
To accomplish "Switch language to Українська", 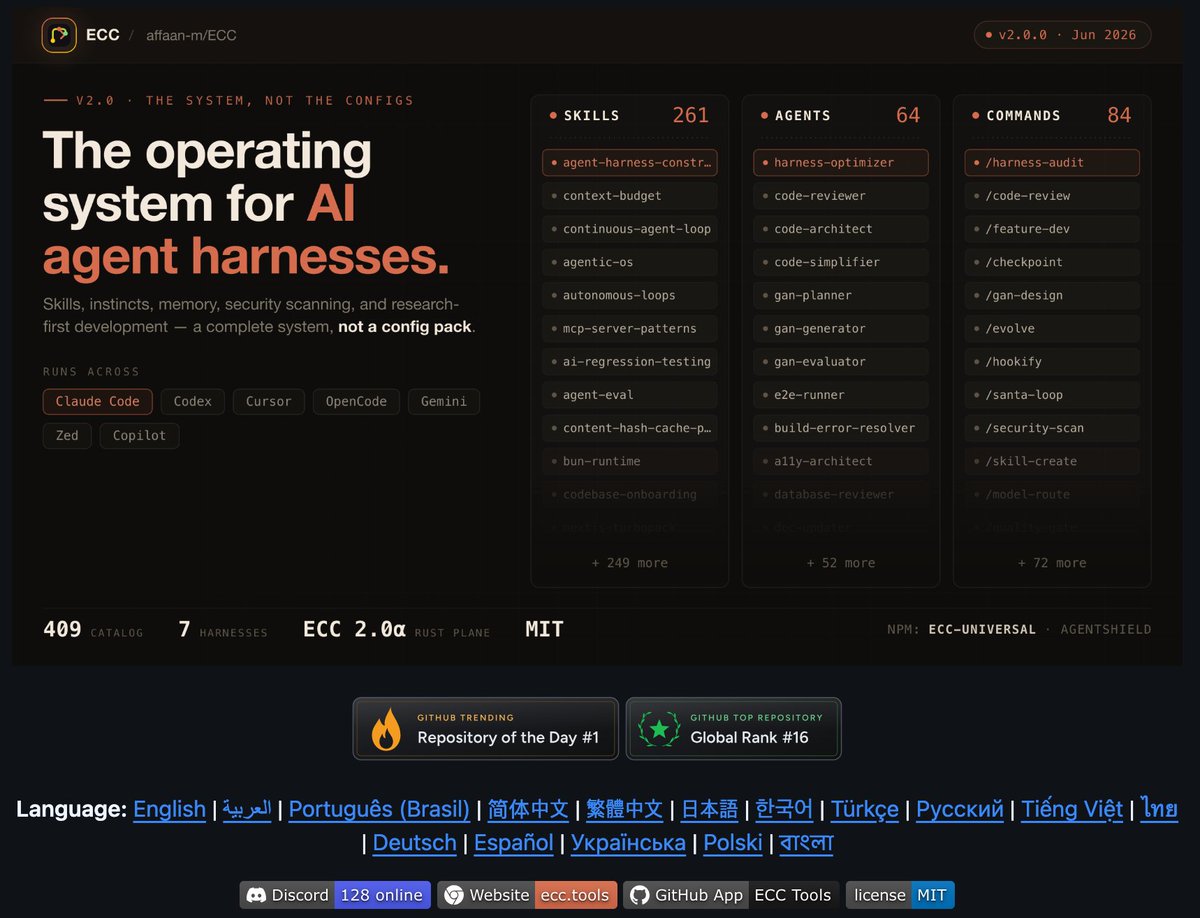I will [x=628, y=843].
